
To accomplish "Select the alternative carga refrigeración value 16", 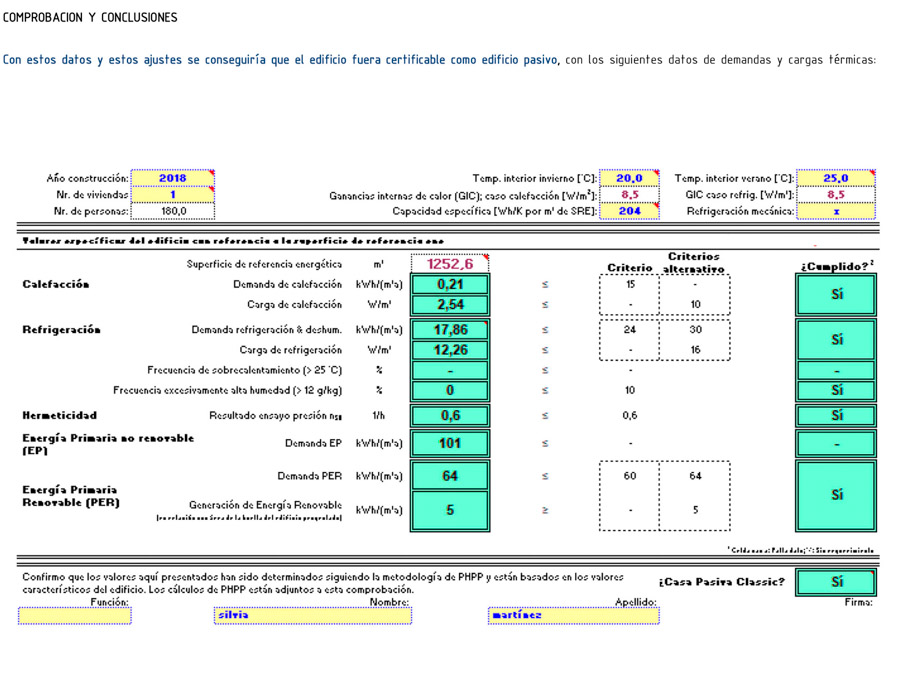I will [695, 350].
